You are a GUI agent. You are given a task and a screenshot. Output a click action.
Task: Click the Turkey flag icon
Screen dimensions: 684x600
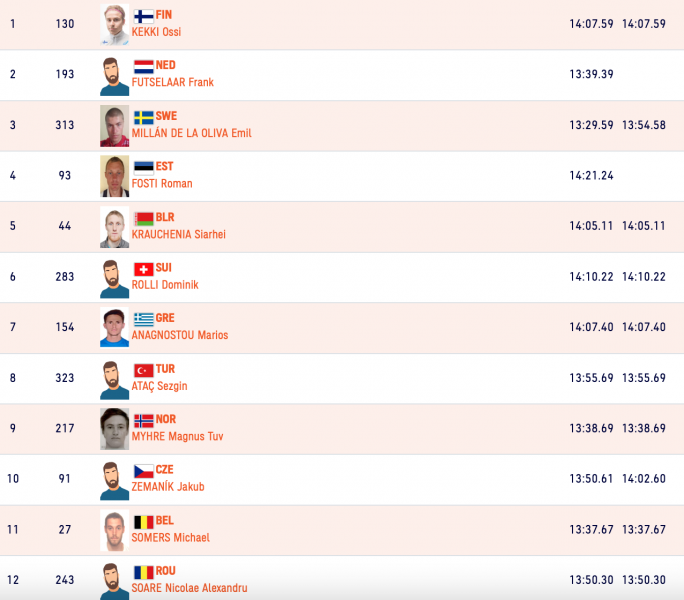coord(144,370)
